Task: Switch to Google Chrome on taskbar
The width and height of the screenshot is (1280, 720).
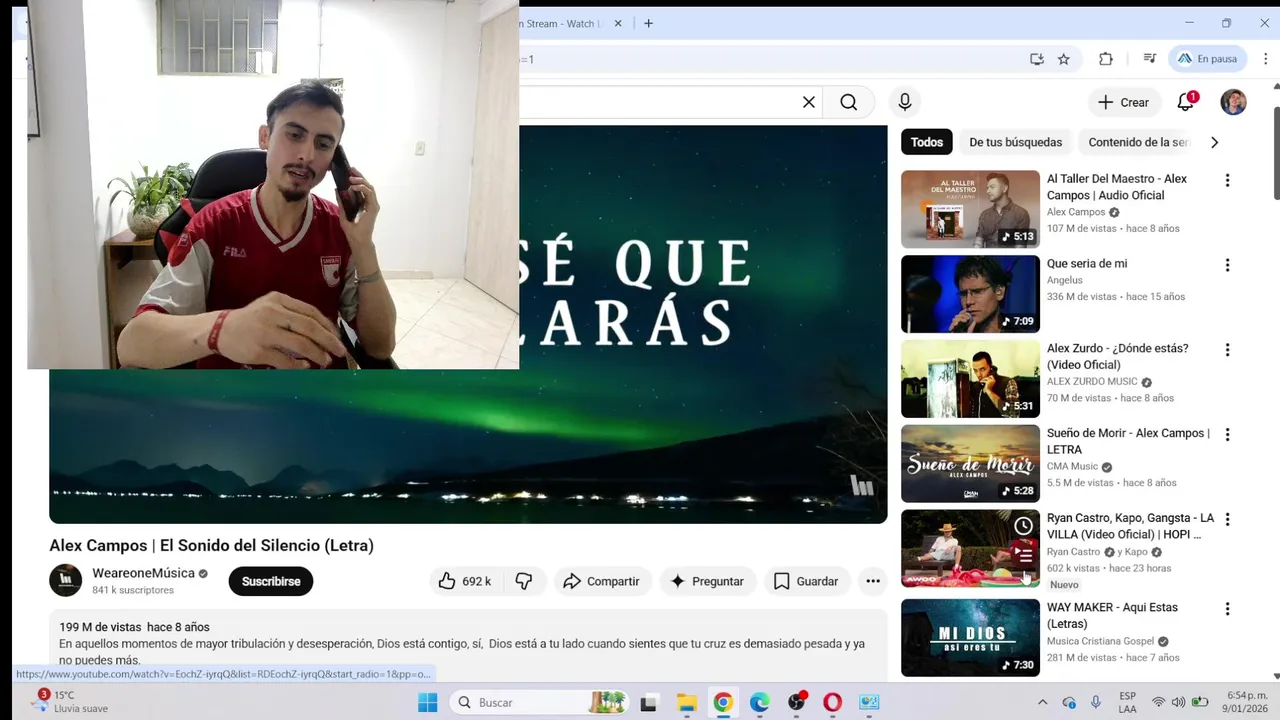Action: pos(723,702)
